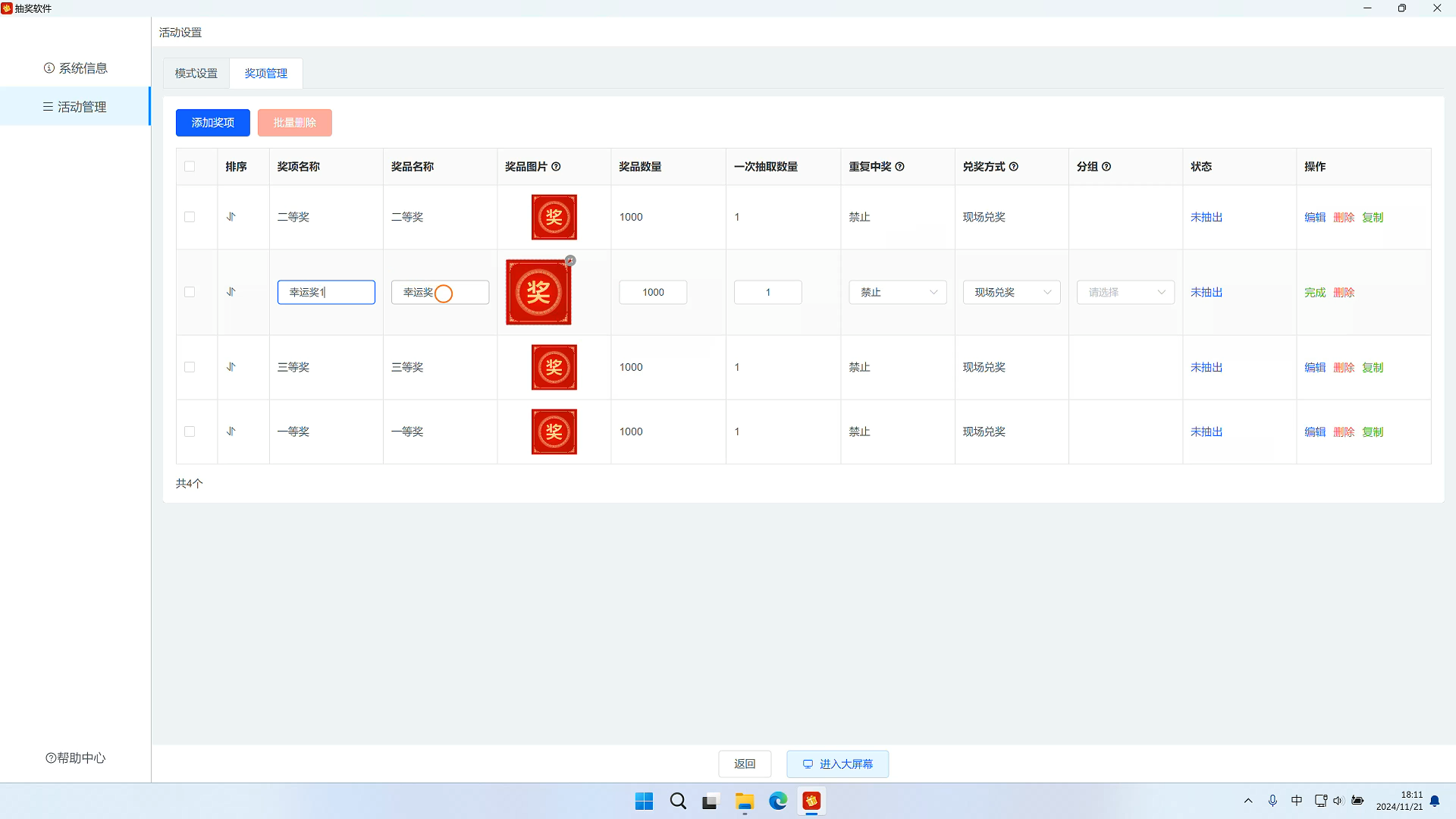Open the 禁止 repeat-winning dropdown
Screen dimensions: 1456x819
(x=897, y=293)
